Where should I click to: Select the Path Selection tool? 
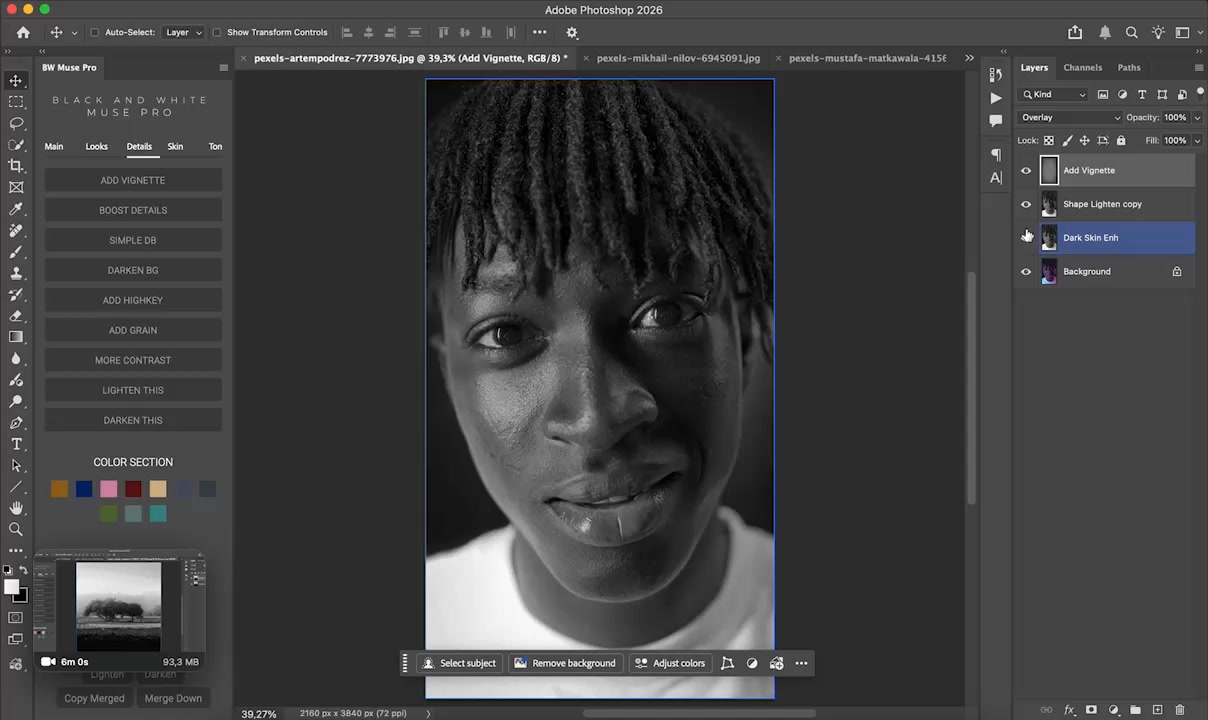(x=16, y=466)
